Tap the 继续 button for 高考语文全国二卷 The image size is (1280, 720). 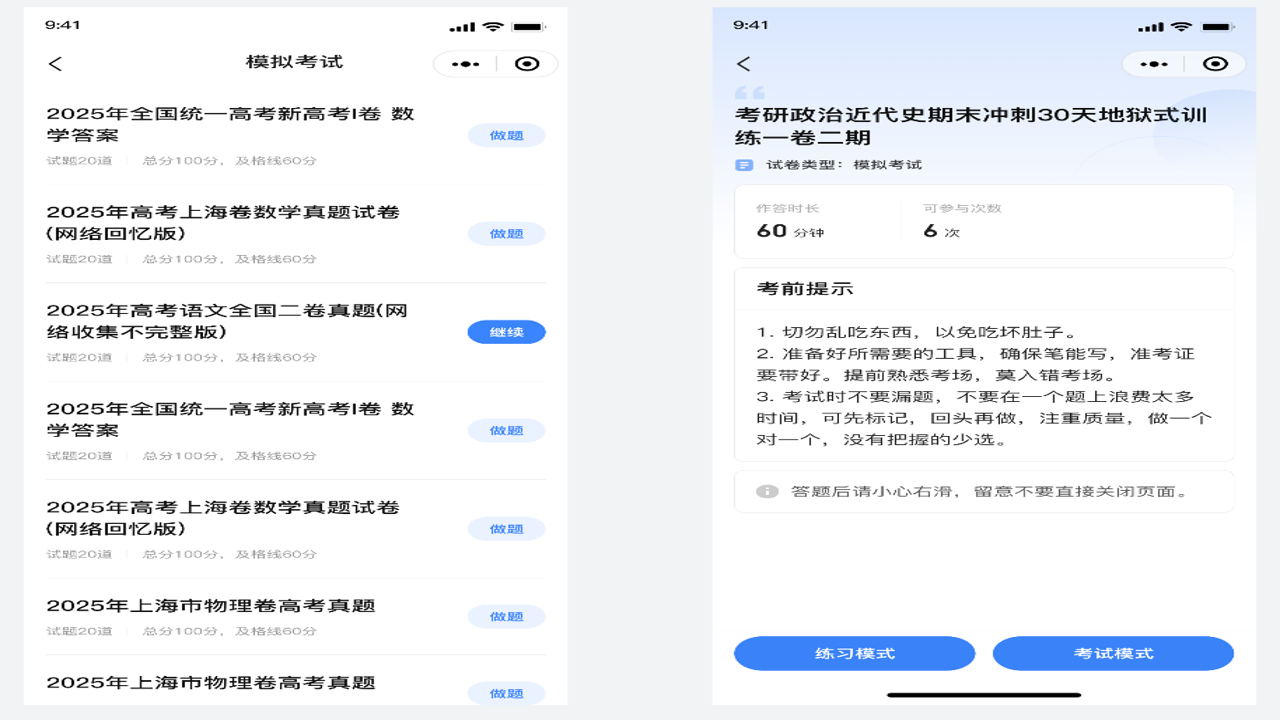click(x=507, y=332)
